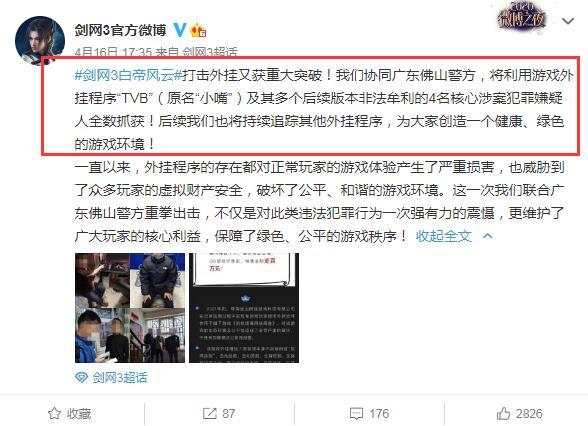Open the 176 comments section

click(369, 414)
